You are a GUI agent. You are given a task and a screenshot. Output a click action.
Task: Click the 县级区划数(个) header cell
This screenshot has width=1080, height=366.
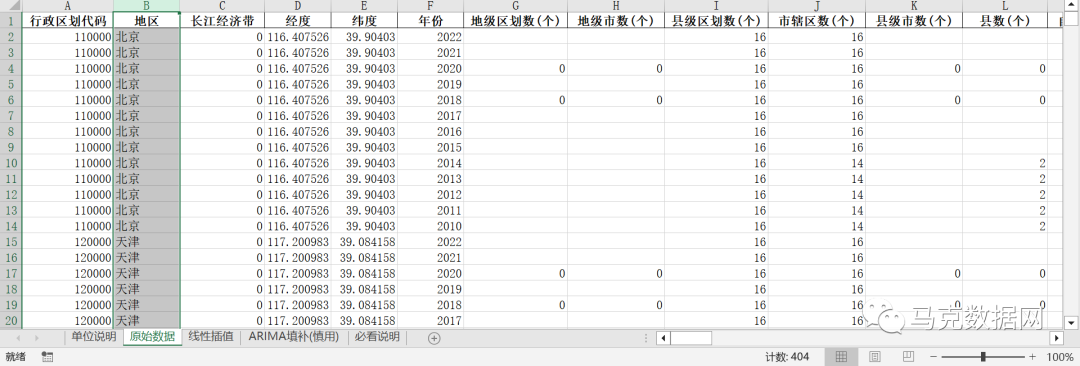tap(716, 21)
